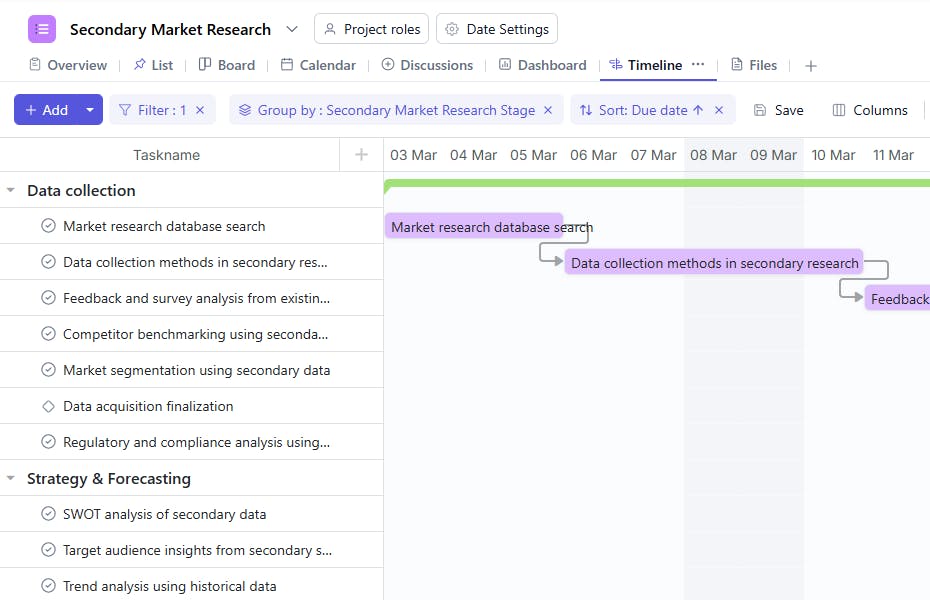Open the Columns settings

[x=870, y=110]
